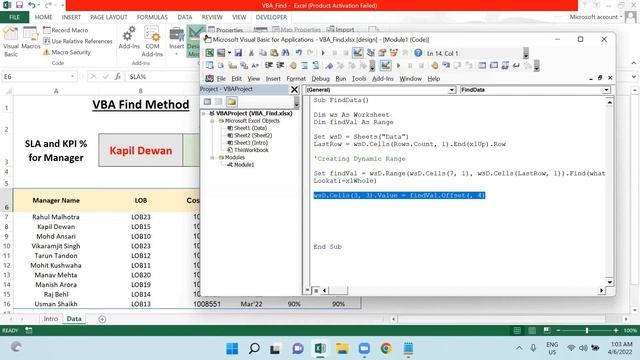This screenshot has height=360, width=640.
Task: Toggle Breakpoint hand icon in Debug toolbar
Action: coord(435,65)
